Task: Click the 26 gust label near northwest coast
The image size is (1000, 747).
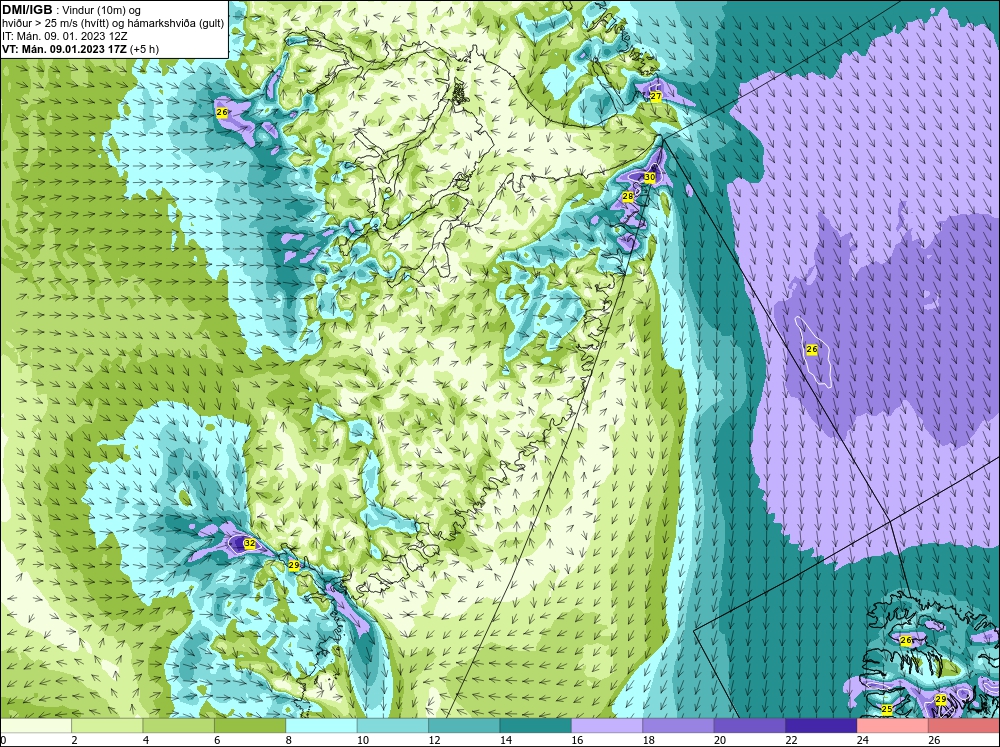Action: click(222, 112)
